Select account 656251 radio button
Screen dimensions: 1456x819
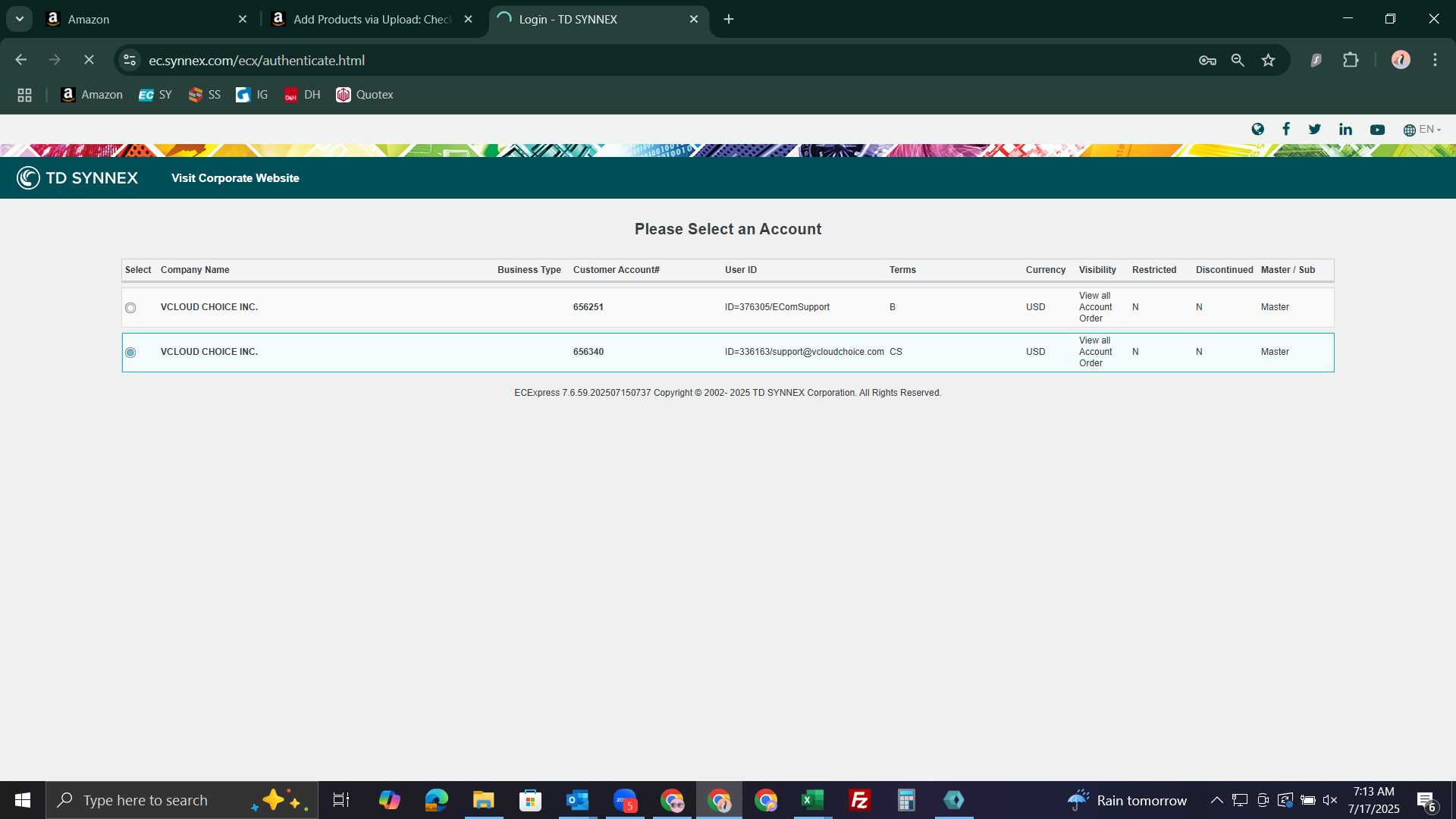coord(130,308)
